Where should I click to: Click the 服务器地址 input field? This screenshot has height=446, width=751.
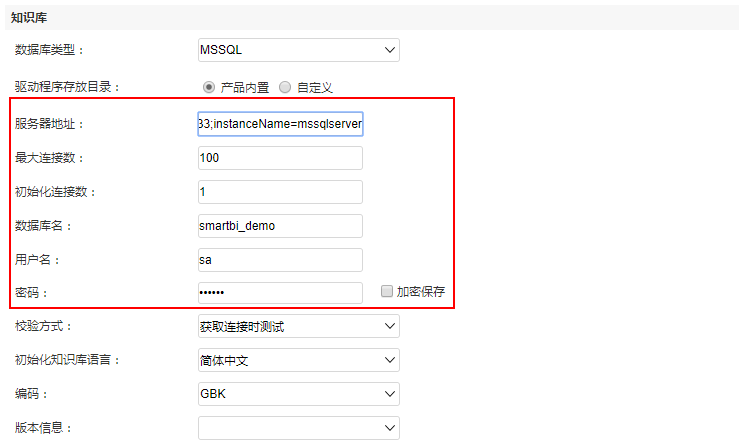[x=280, y=124]
